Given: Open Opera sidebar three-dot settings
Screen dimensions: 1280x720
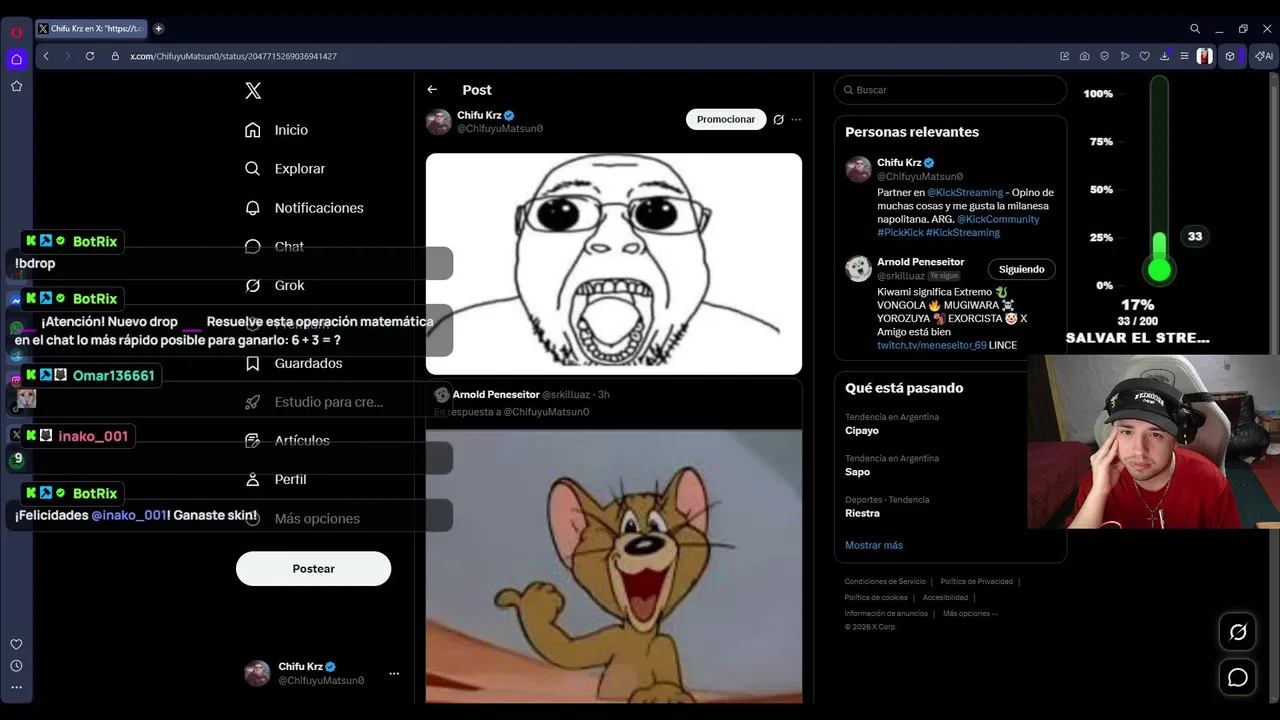Looking at the screenshot, I should coord(16,687).
